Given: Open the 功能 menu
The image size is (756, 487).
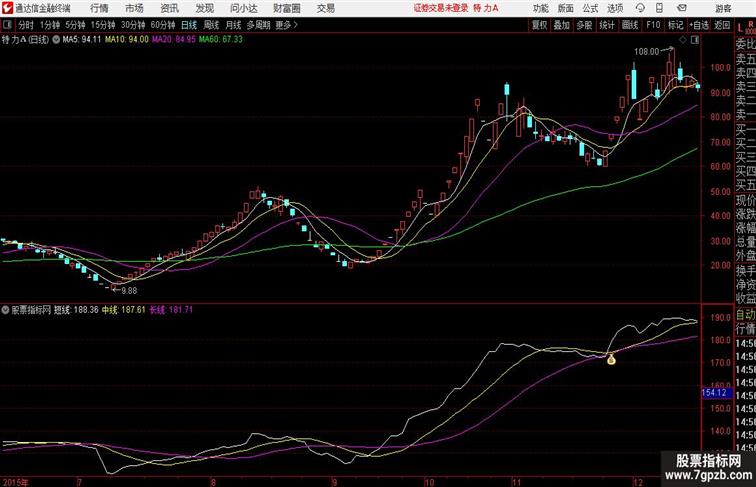Looking at the screenshot, I should [540, 8].
